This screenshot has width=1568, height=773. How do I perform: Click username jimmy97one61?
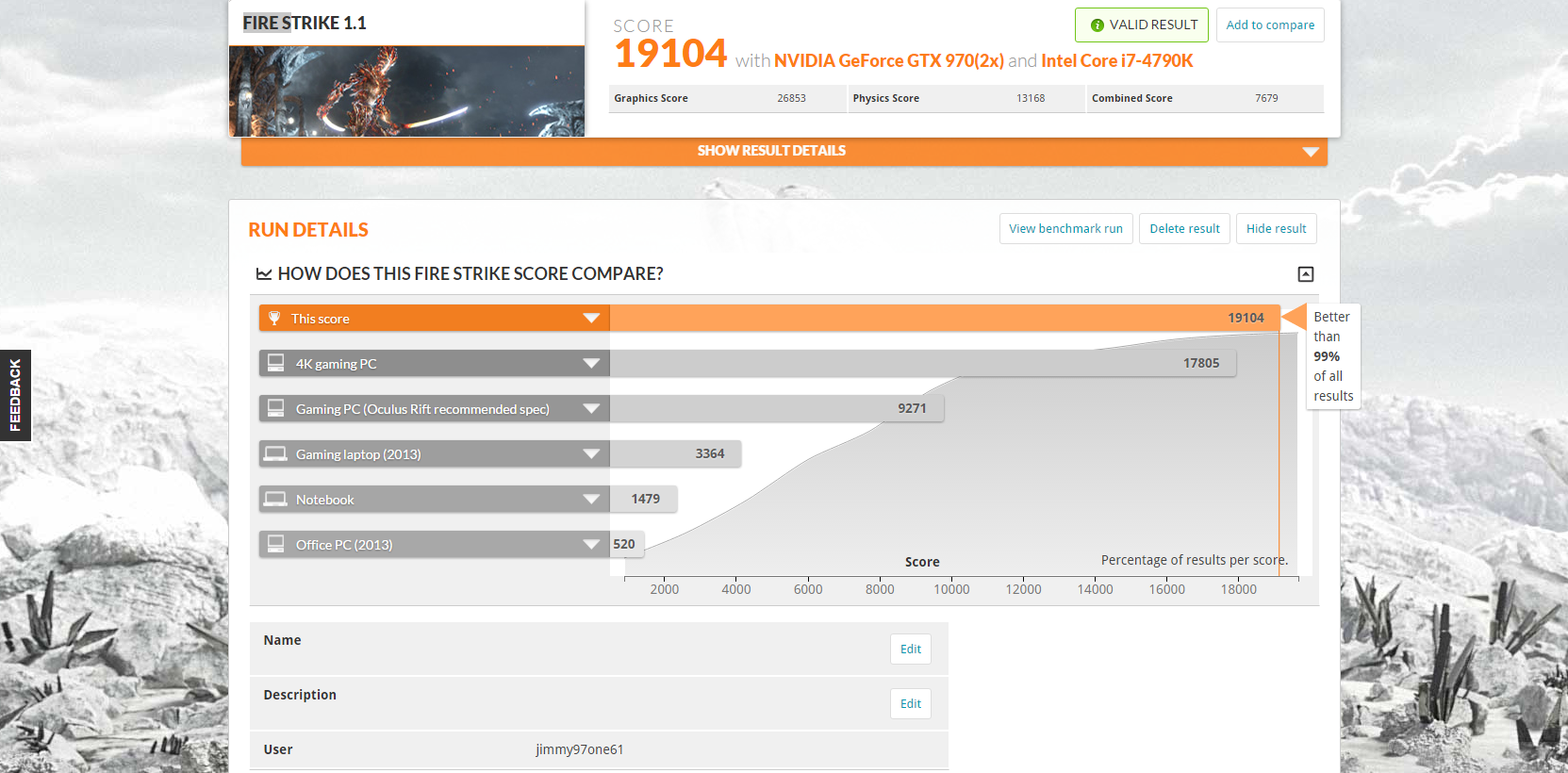click(579, 749)
